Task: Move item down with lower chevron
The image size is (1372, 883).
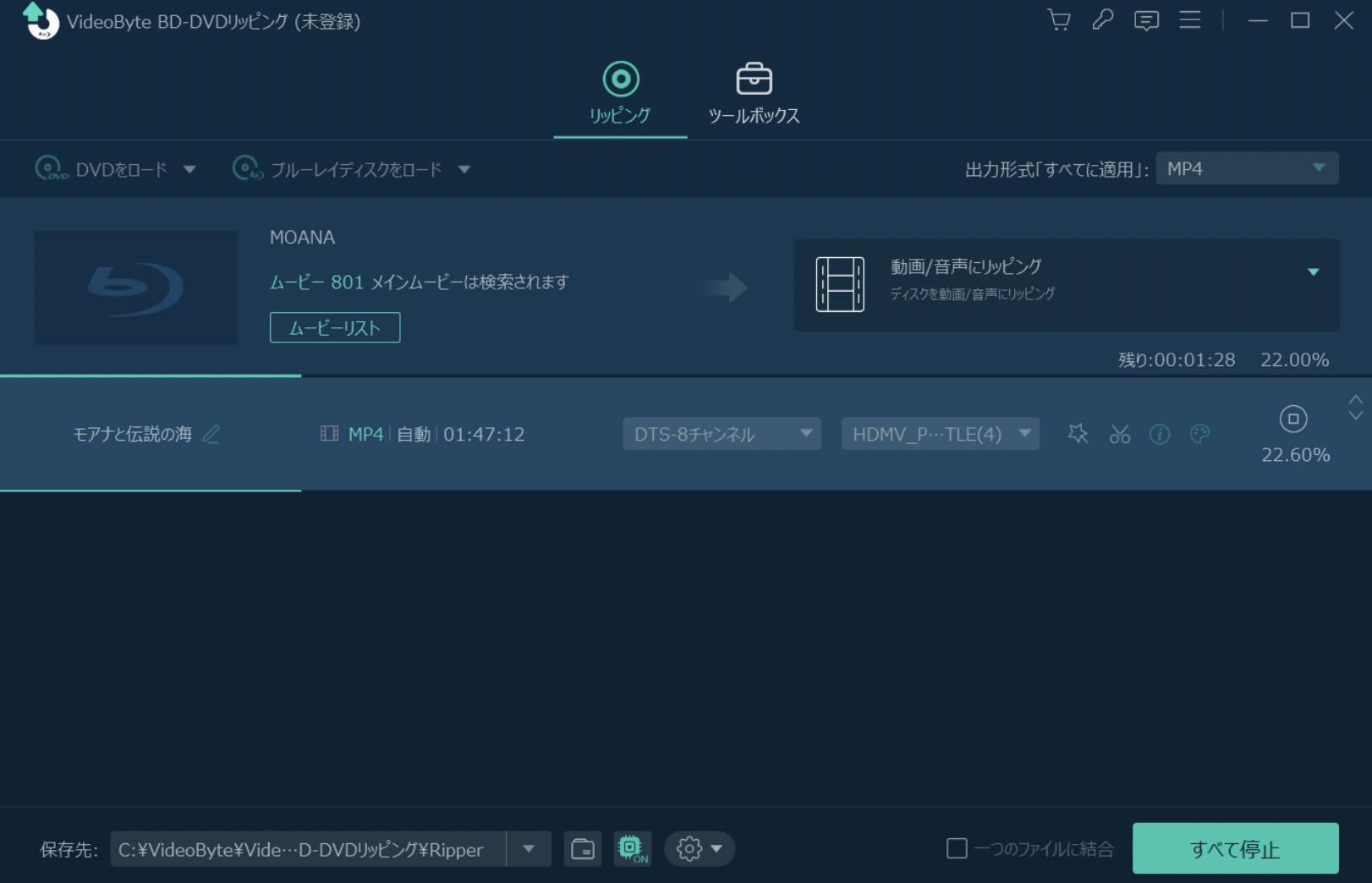Action: [x=1355, y=415]
